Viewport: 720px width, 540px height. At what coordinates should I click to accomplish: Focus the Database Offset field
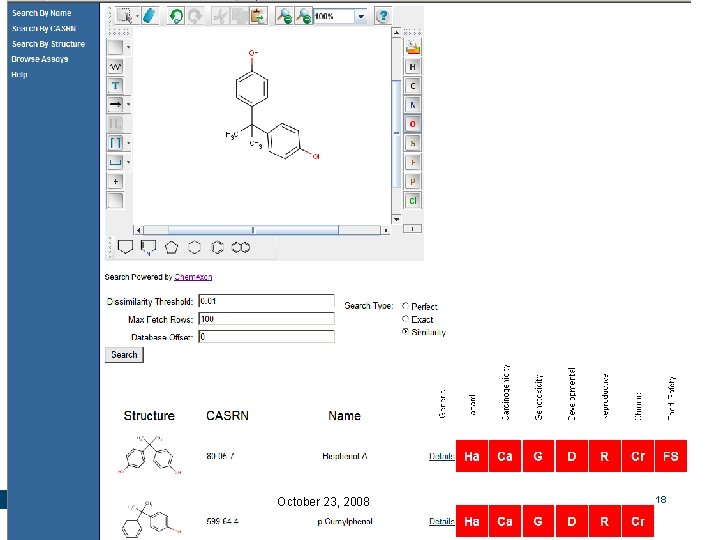coord(266,337)
